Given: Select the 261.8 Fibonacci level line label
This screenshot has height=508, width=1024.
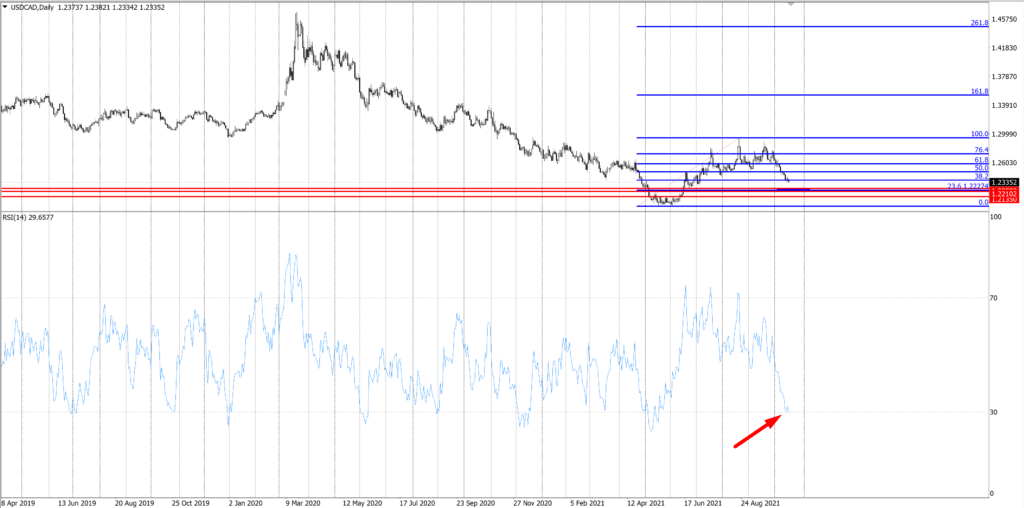Looking at the screenshot, I should coord(980,22).
